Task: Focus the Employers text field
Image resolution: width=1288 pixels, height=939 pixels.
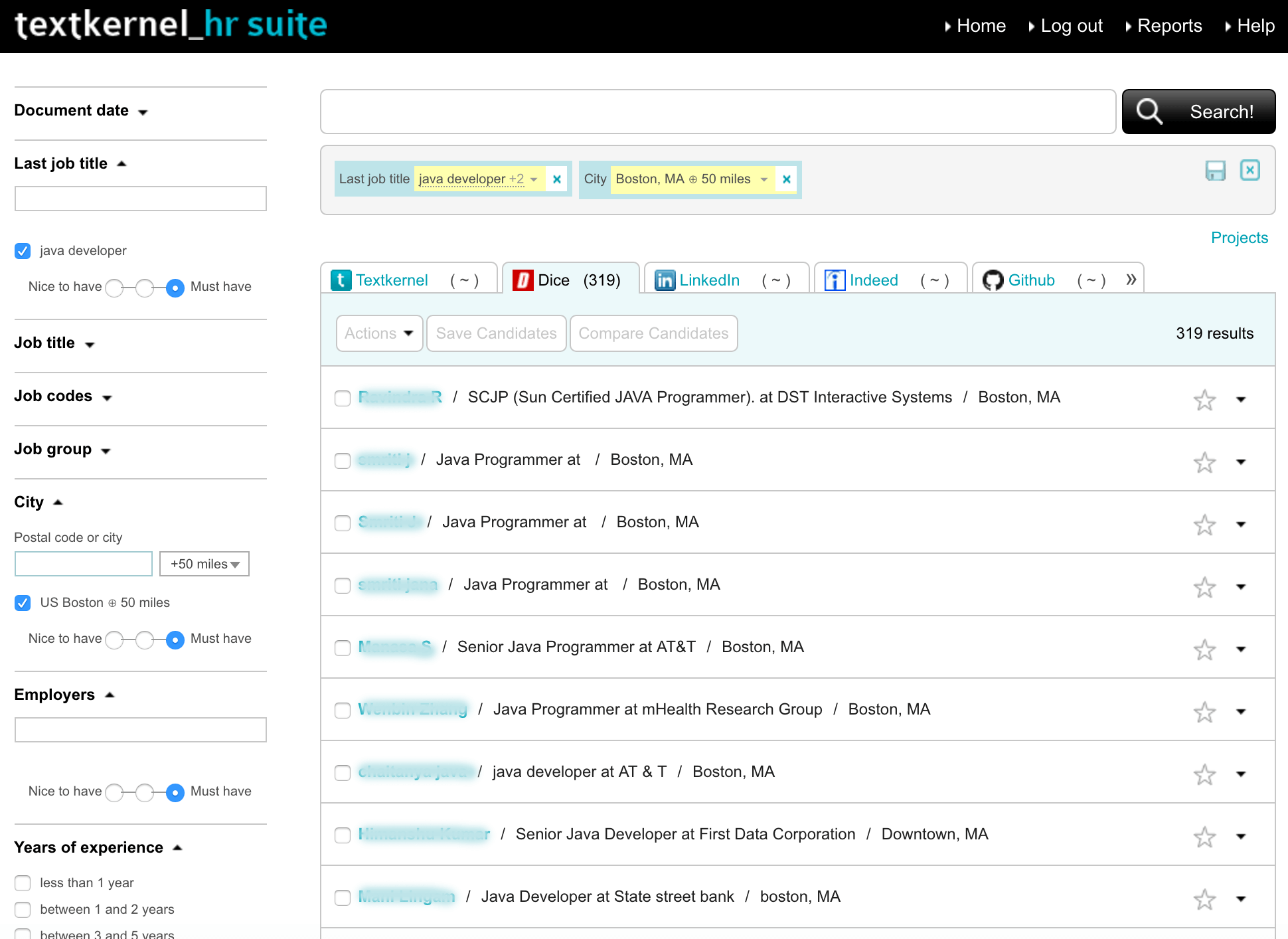Action: tap(141, 730)
